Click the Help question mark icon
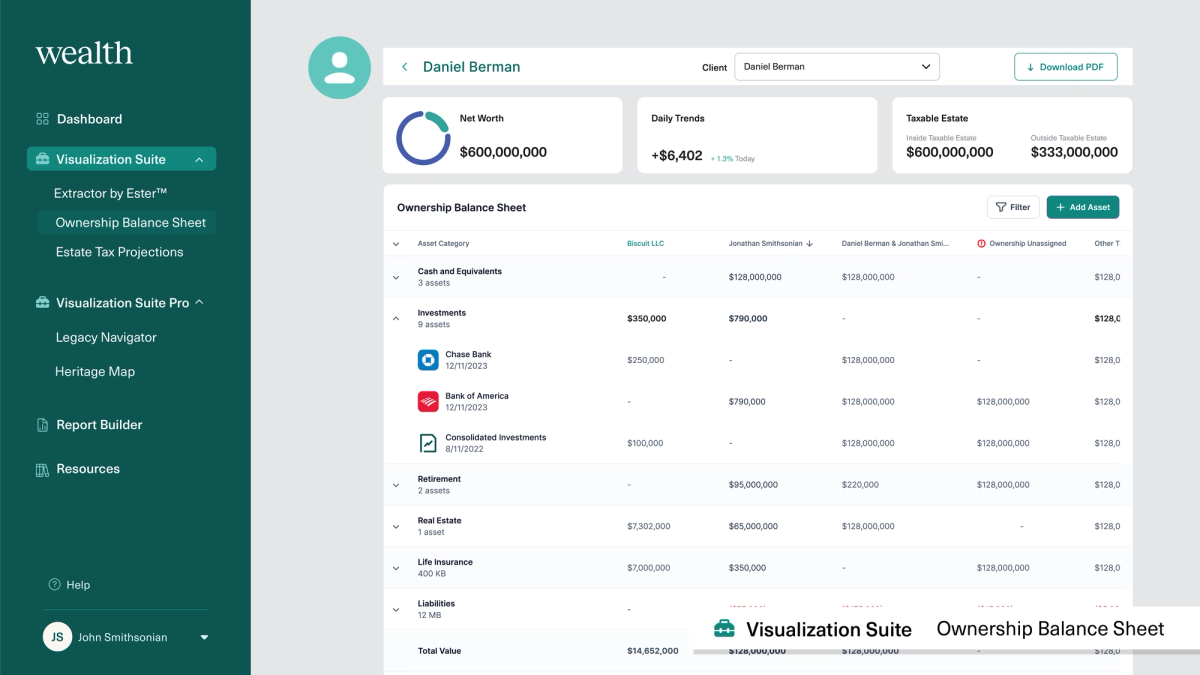Screen dimensions: 1200x675 pos(55,585)
